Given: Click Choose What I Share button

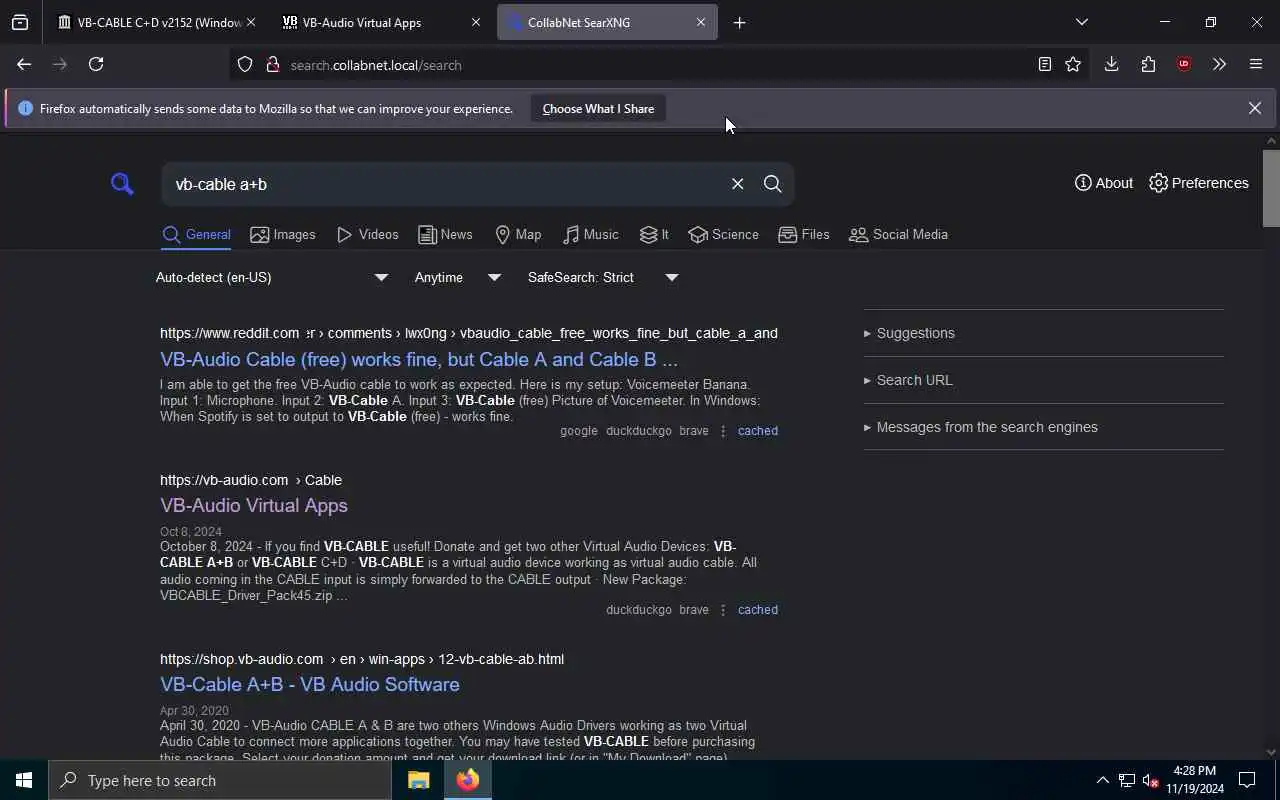Looking at the screenshot, I should coord(598,108).
